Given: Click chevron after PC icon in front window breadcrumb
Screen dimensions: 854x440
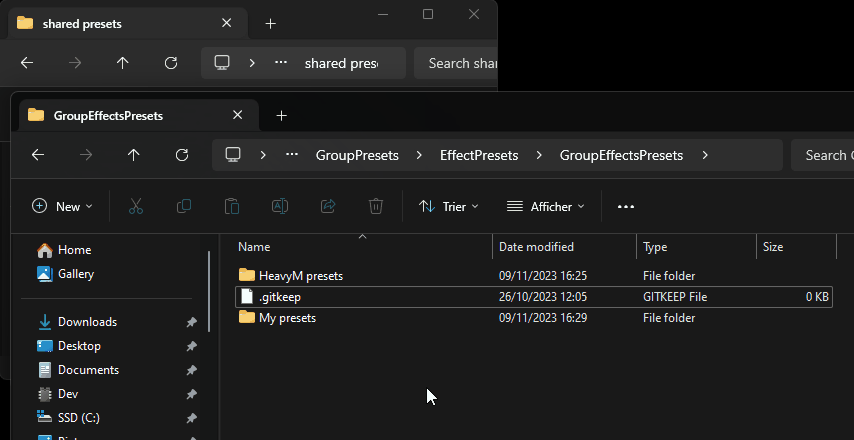Looking at the screenshot, I should (x=263, y=155).
